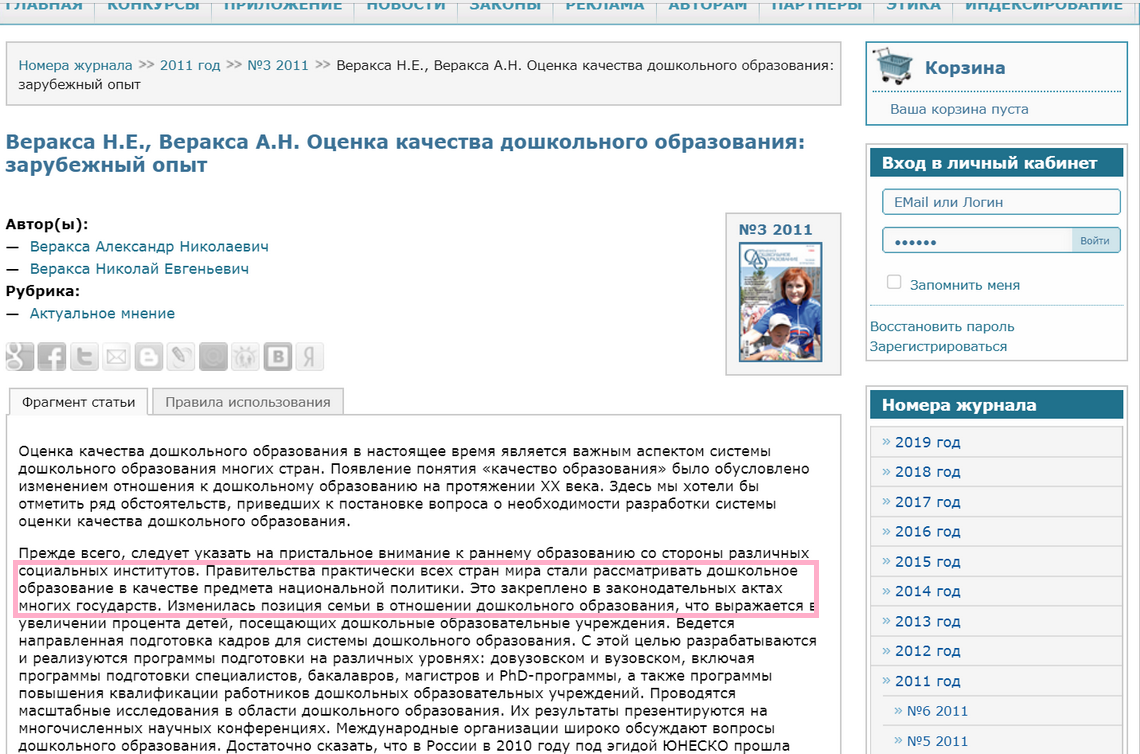The height and width of the screenshot is (754, 1140).
Task: Open the №3 2011 journal cover thumbnail
Action: click(781, 301)
